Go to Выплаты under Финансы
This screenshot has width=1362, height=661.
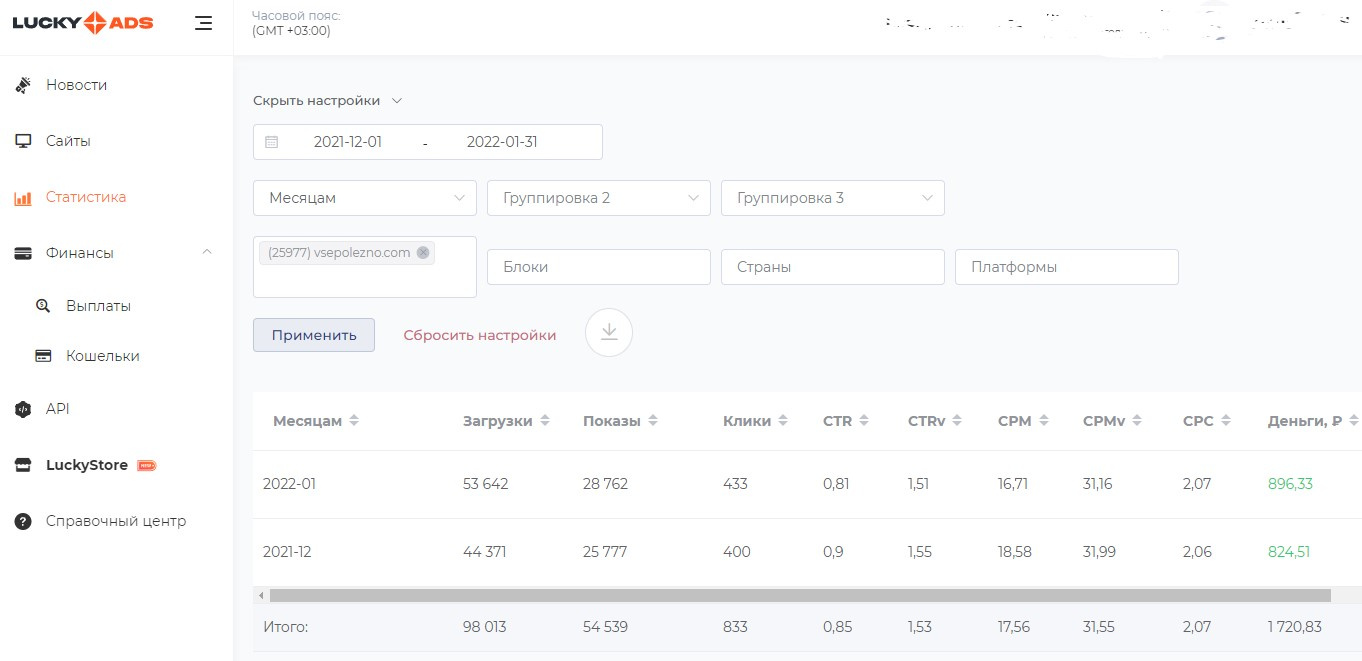point(98,306)
